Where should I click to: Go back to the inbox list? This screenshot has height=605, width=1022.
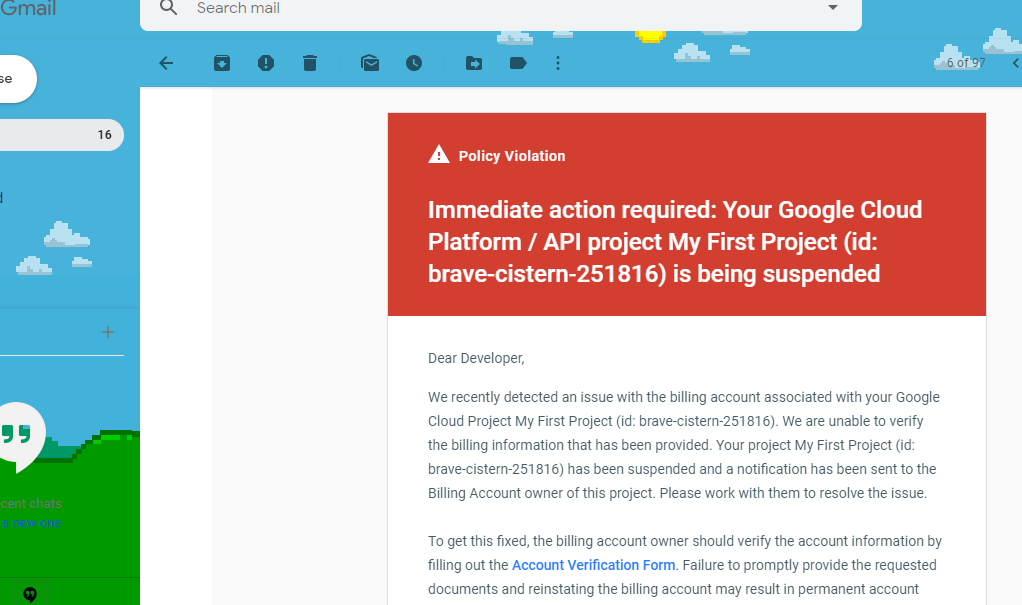(166, 63)
